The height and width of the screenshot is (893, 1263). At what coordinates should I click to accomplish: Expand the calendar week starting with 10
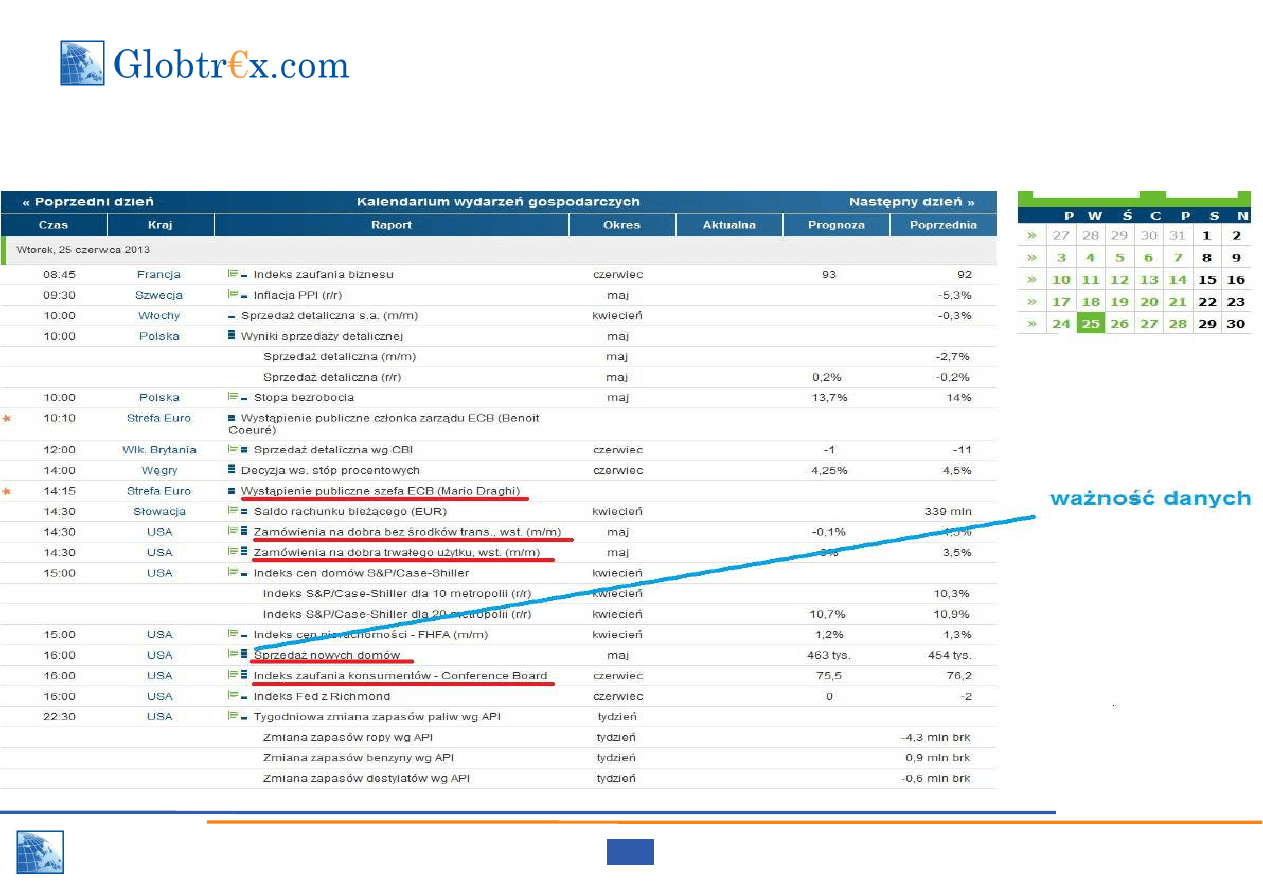1031,280
